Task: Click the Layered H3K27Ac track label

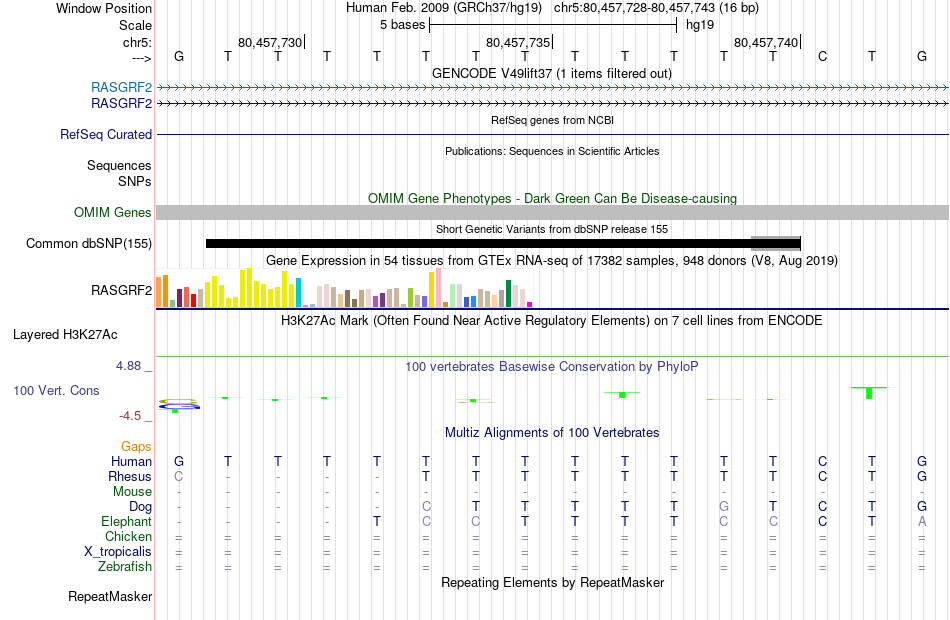Action: 65,335
